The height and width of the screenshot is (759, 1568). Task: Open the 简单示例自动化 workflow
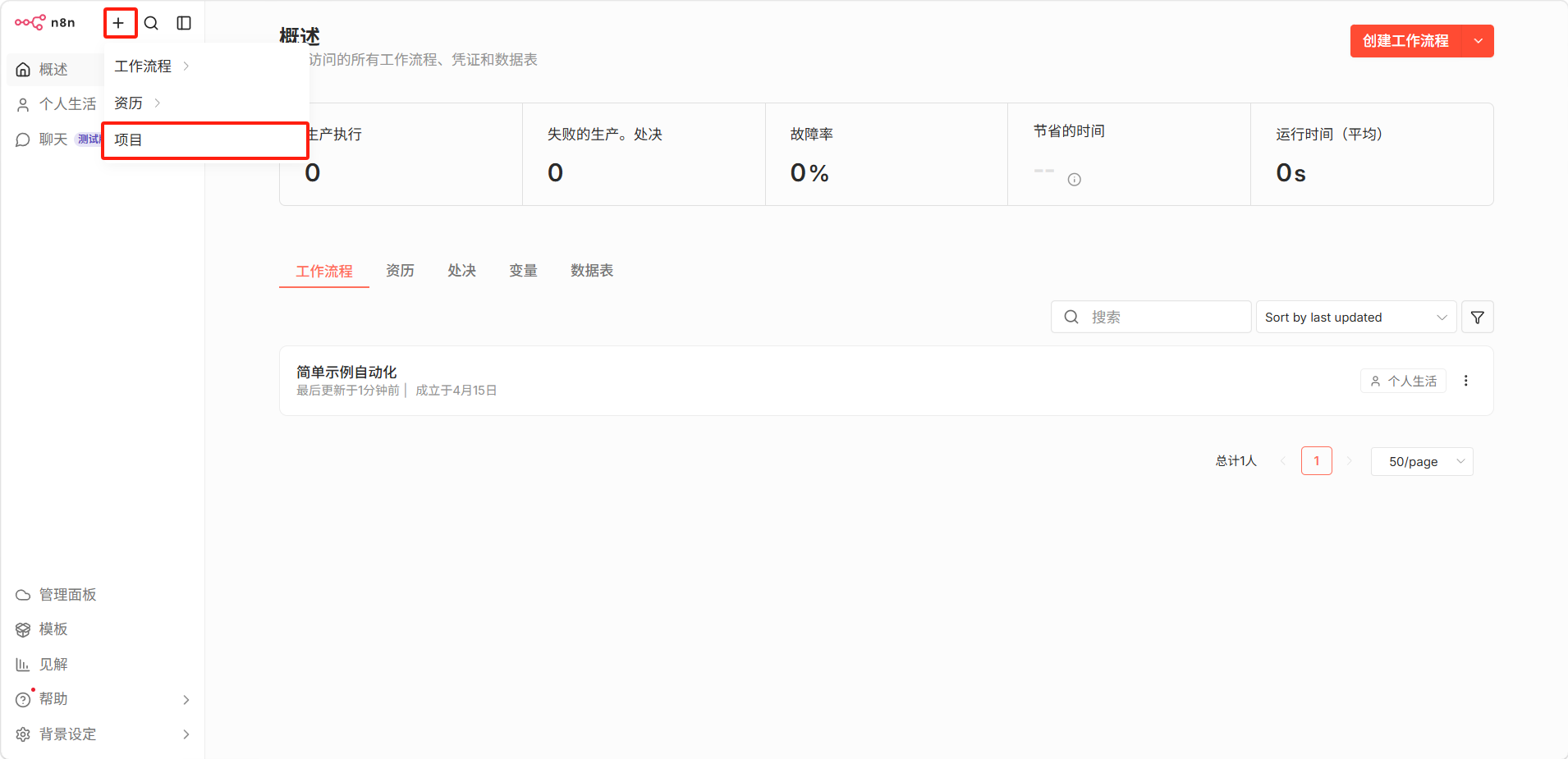click(346, 372)
